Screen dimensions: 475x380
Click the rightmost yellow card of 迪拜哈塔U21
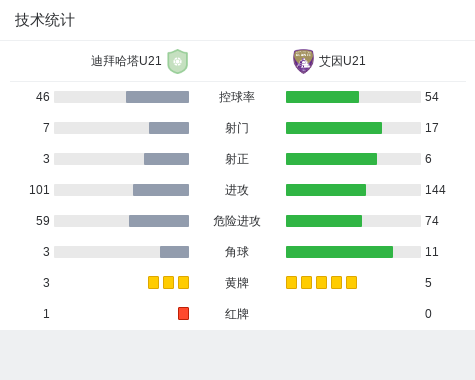(183, 282)
